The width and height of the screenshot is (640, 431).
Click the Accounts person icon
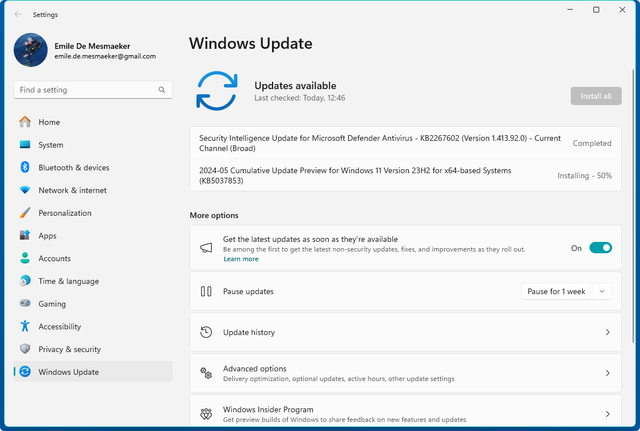coord(25,258)
